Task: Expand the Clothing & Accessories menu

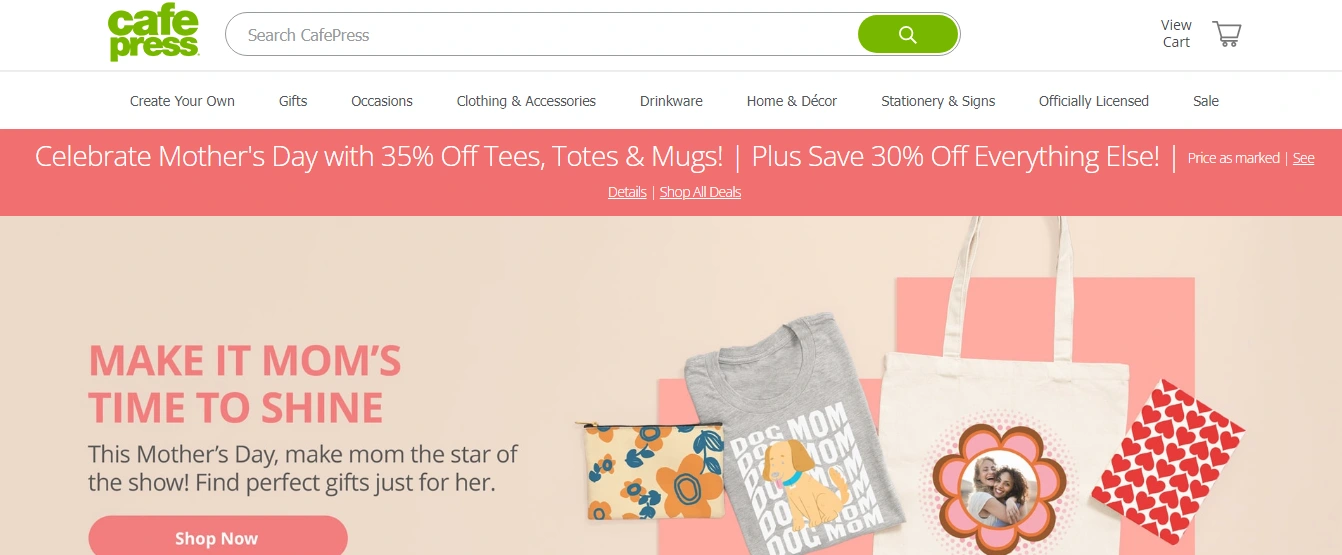Action: 526,101
